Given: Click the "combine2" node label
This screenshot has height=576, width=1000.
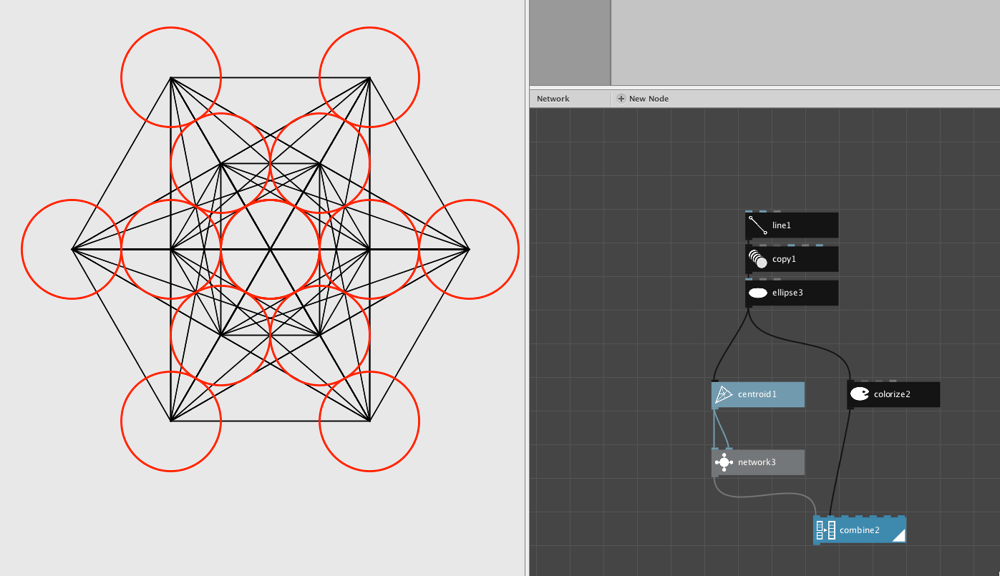Looking at the screenshot, I should pyautogui.click(x=860, y=530).
